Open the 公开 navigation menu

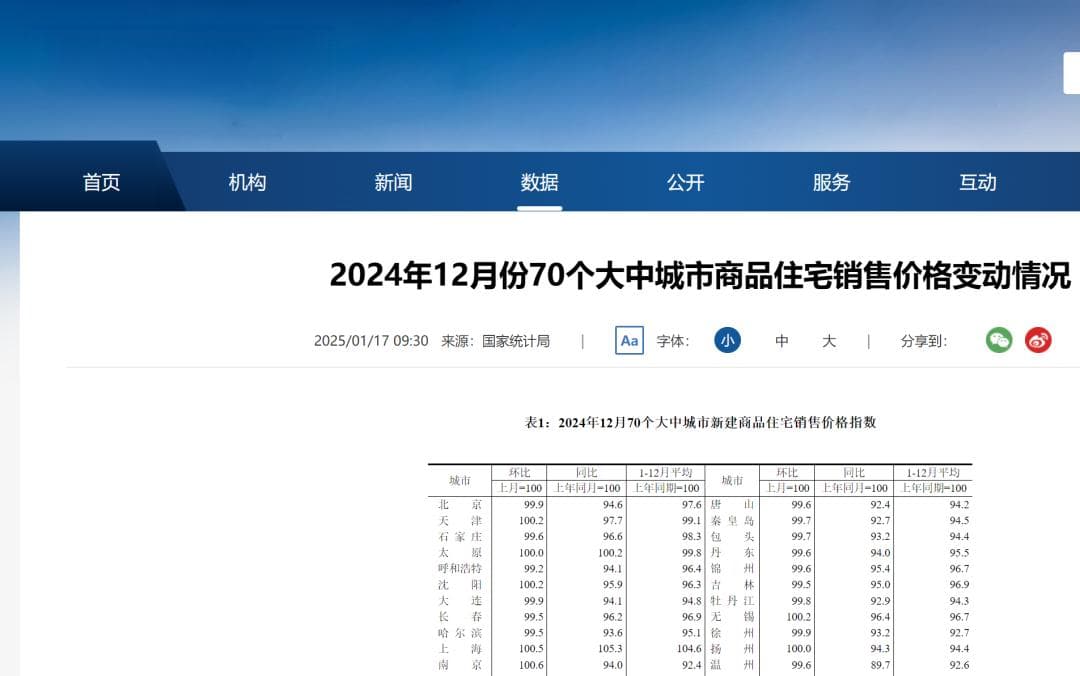coord(685,183)
